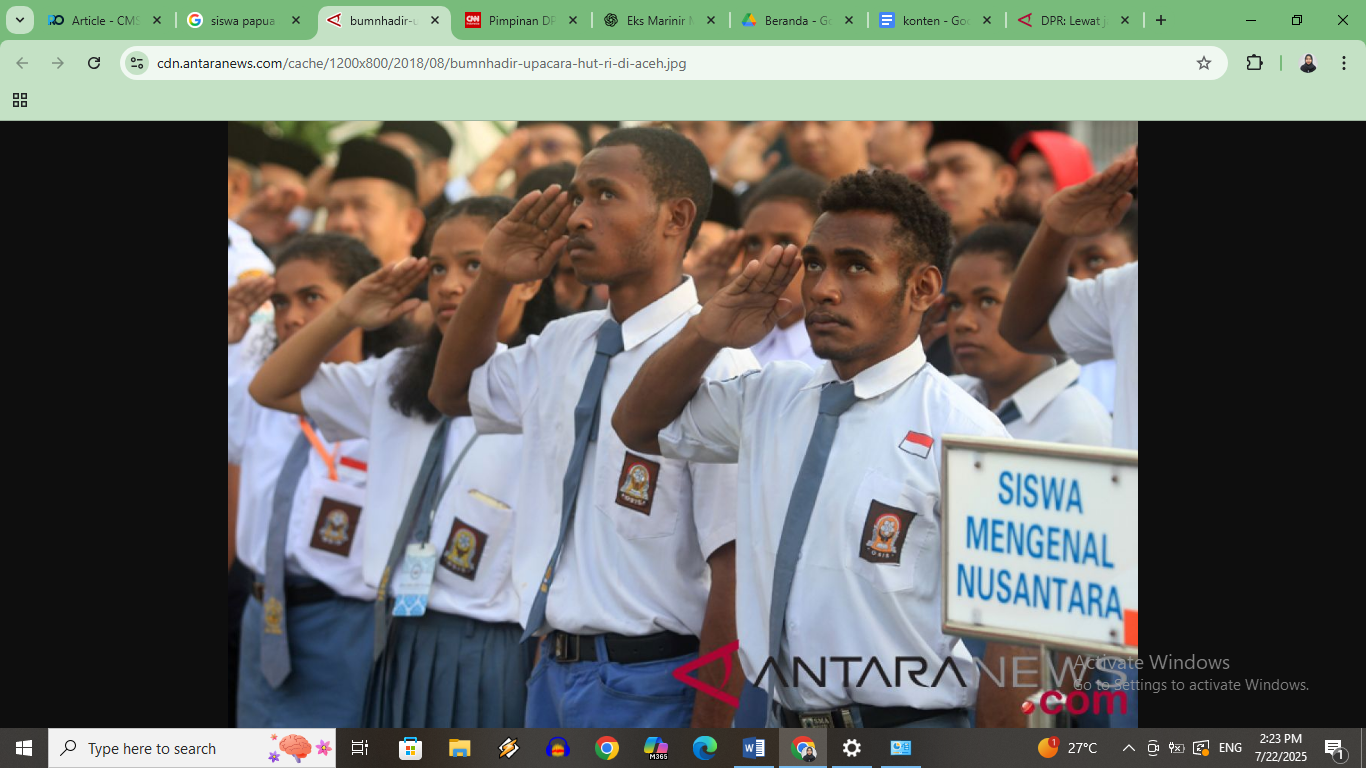Image resolution: width=1366 pixels, height=768 pixels.
Task: Switch to Microsoft Word on taskbar
Action: [754, 748]
